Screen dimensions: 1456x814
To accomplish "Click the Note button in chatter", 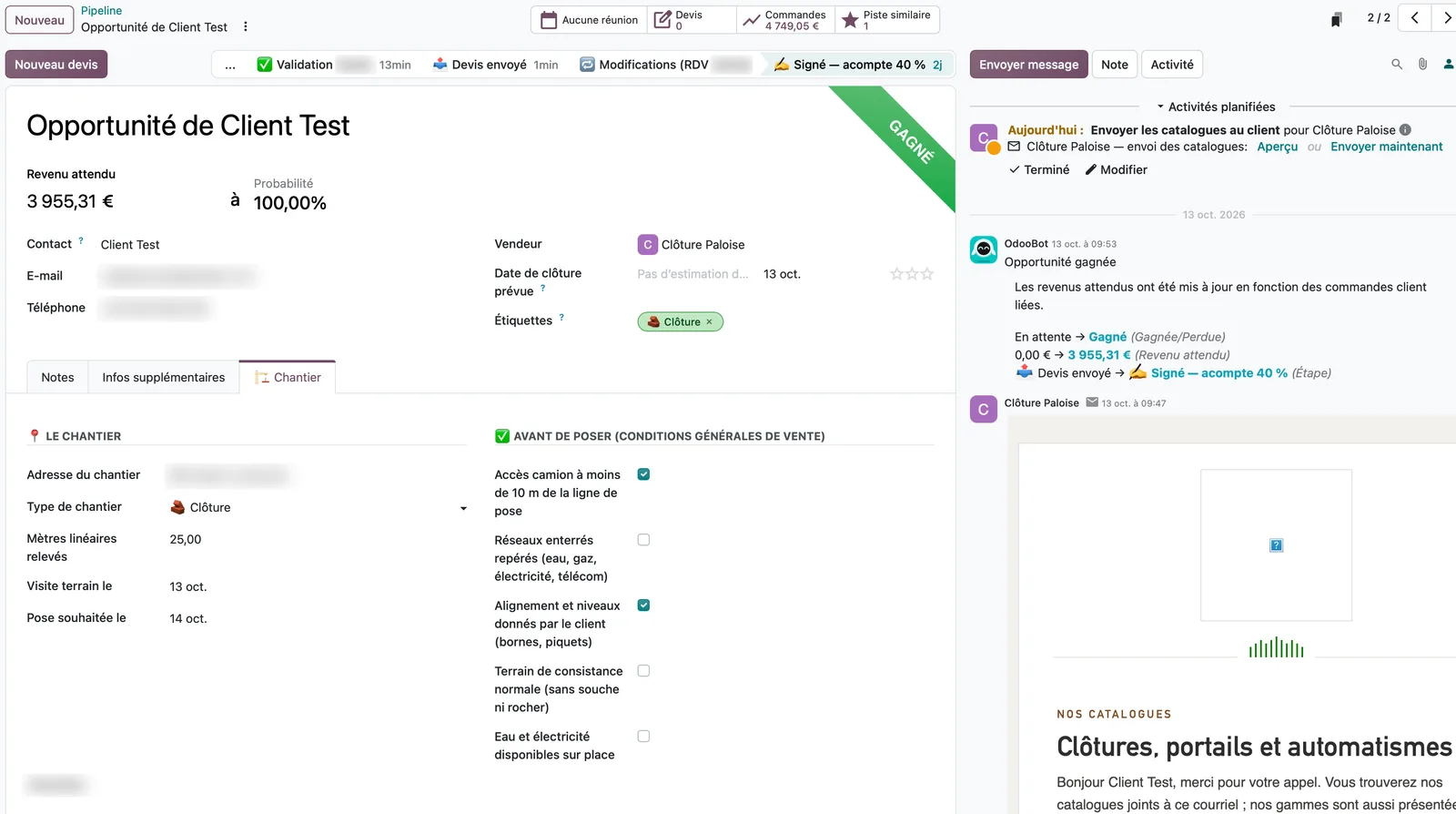I will (x=1114, y=65).
